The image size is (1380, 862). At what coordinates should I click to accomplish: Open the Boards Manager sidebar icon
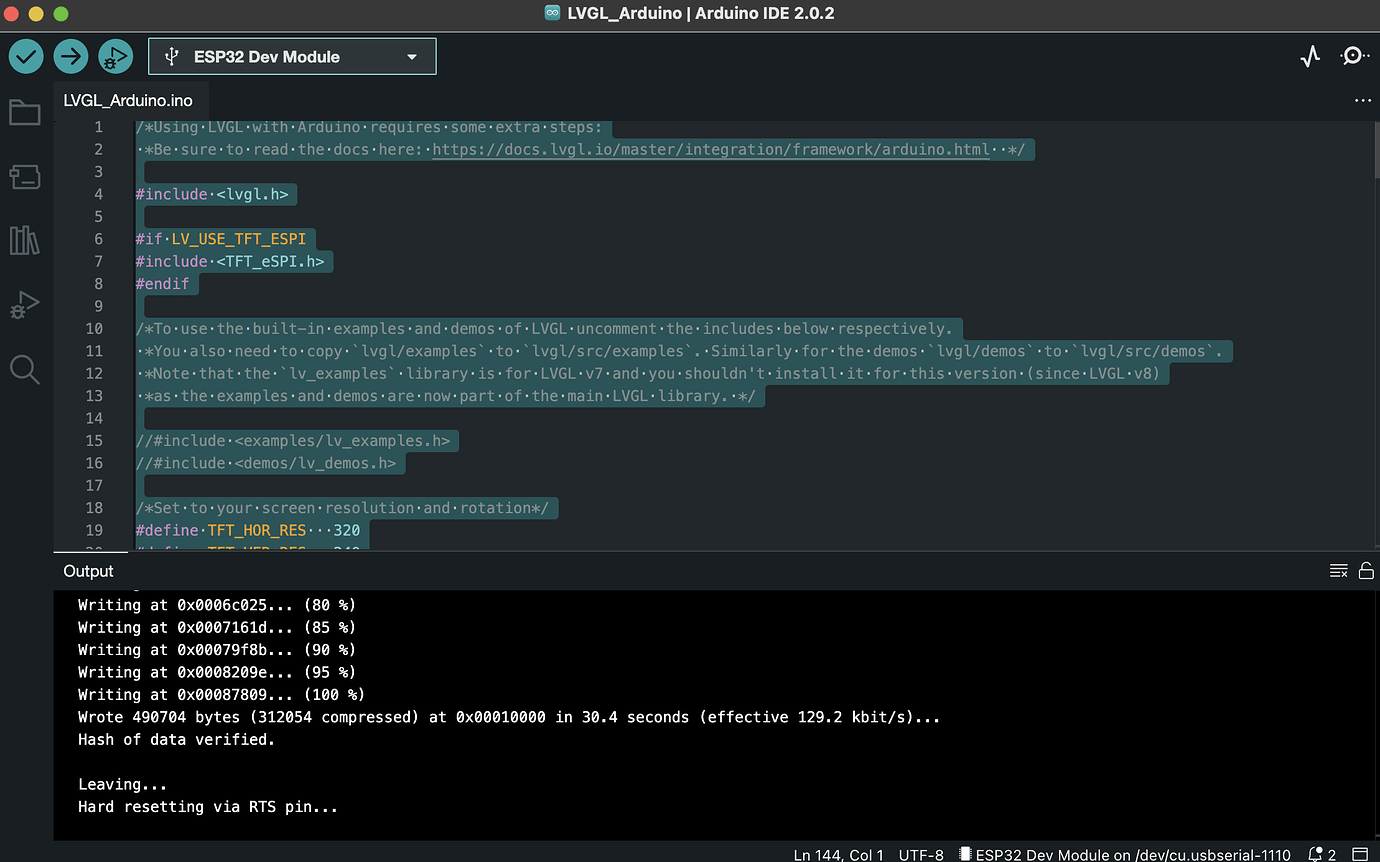pos(25,176)
